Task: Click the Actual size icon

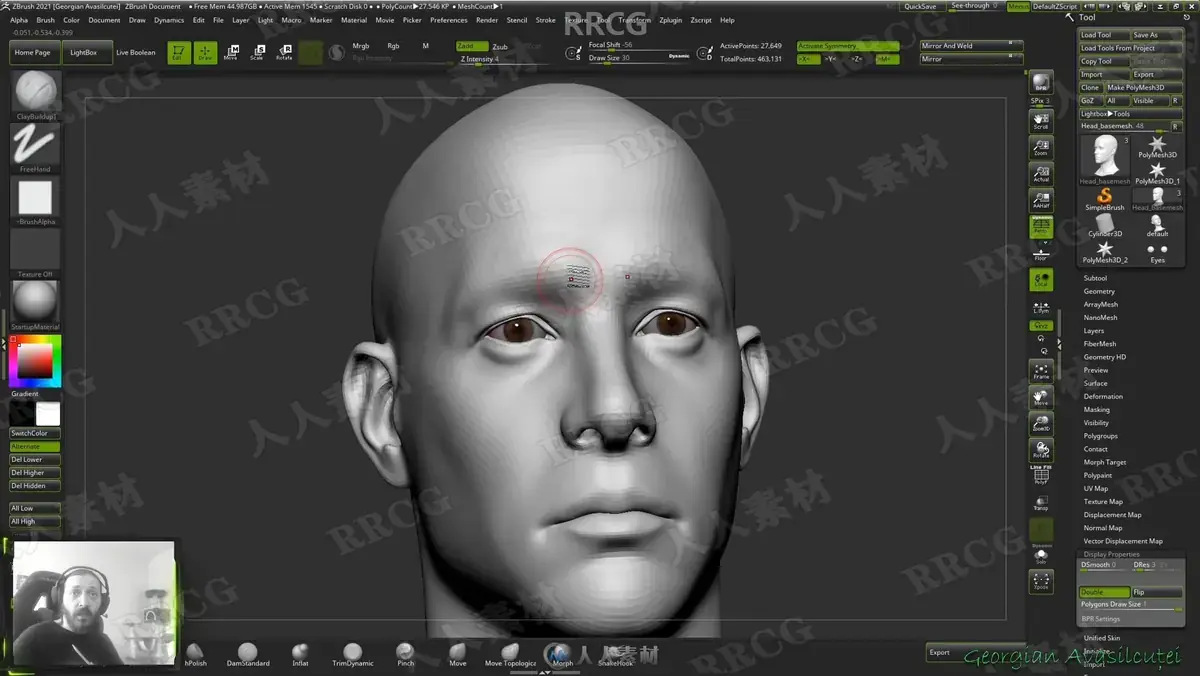Action: tap(1041, 175)
